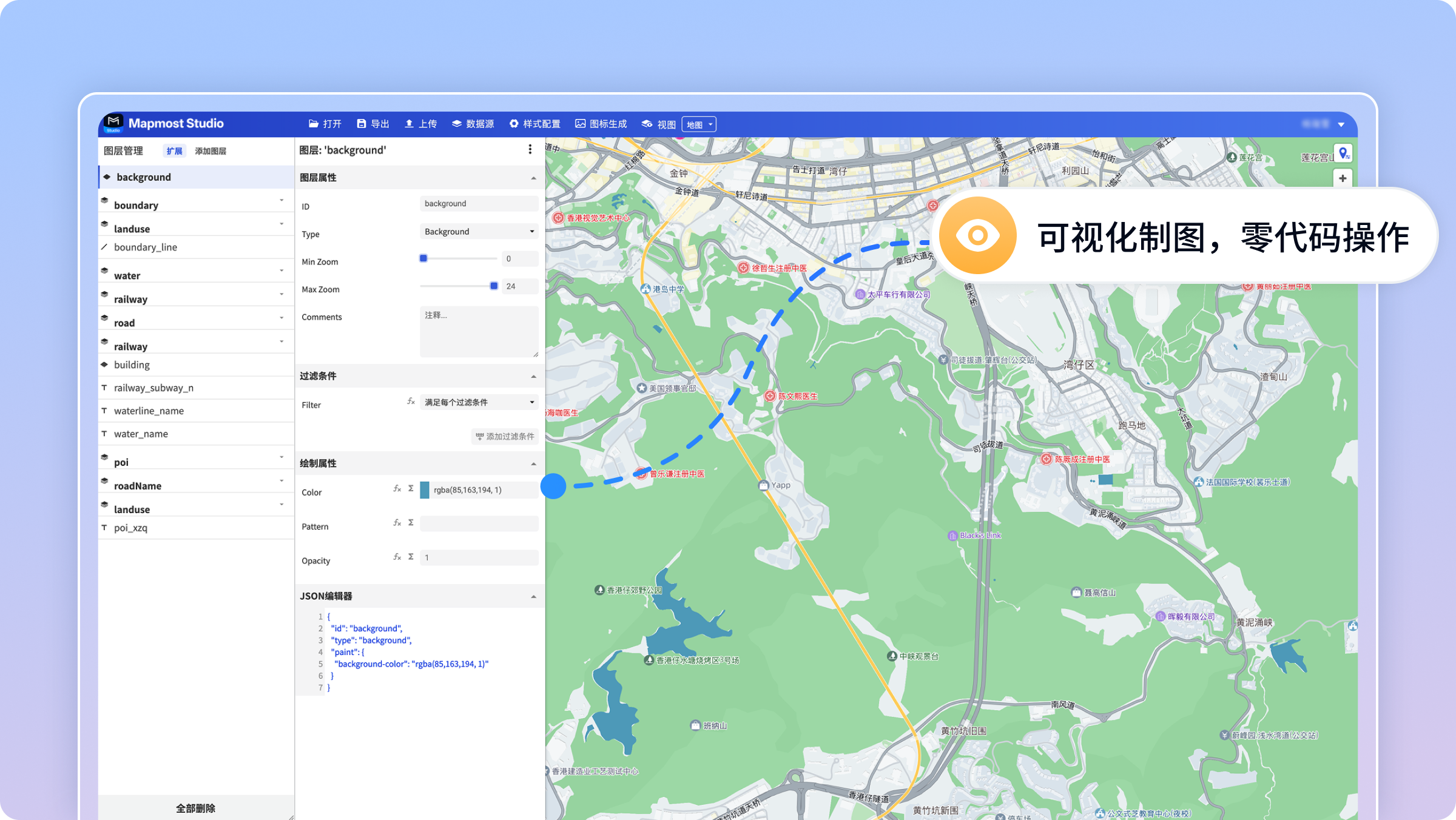Click the Comments text area

tap(479, 331)
